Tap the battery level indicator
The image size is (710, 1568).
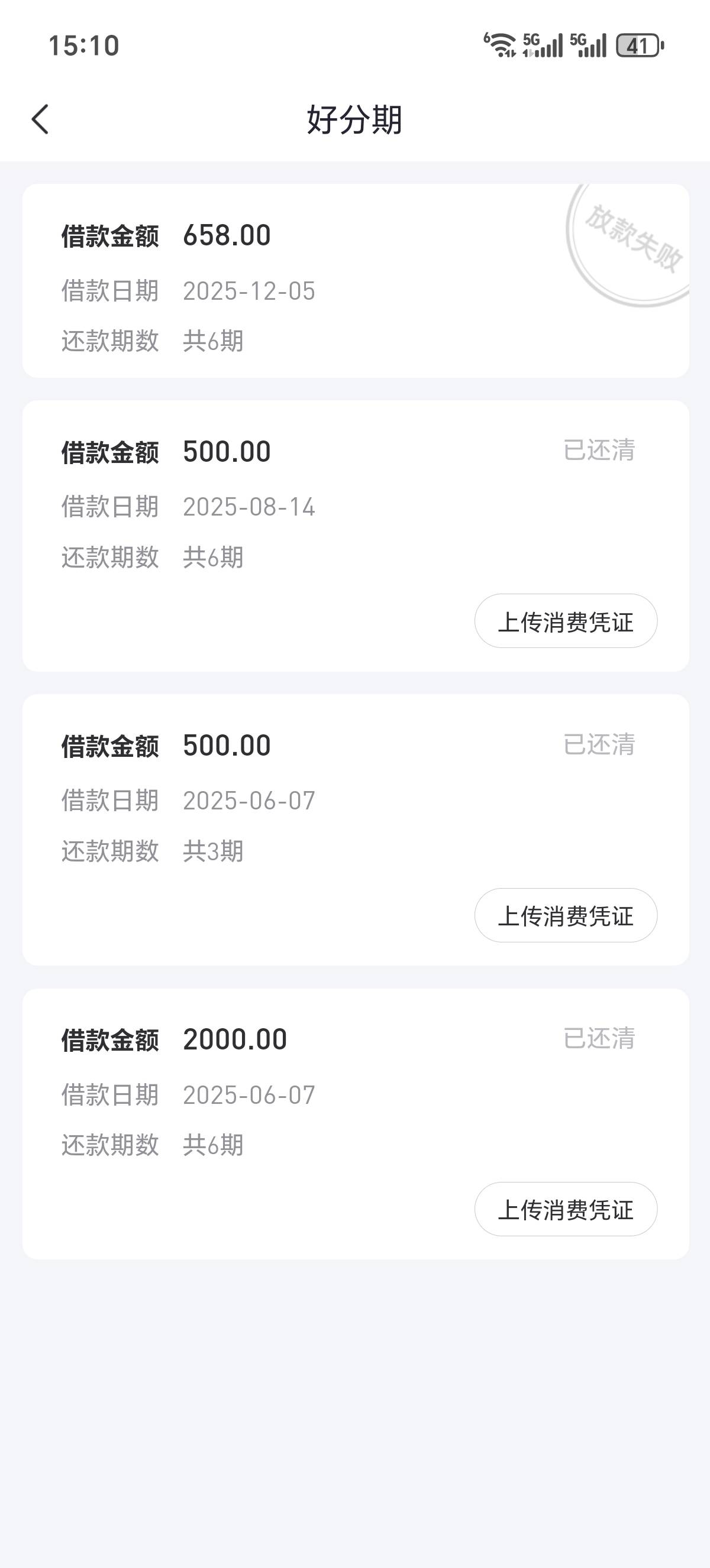click(x=640, y=46)
